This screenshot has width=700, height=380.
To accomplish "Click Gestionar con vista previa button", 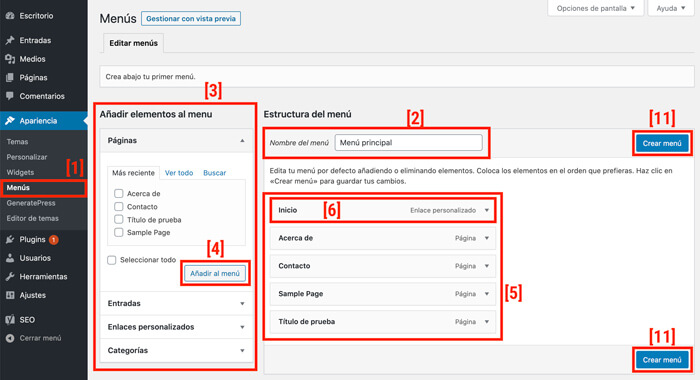I will pos(191,19).
